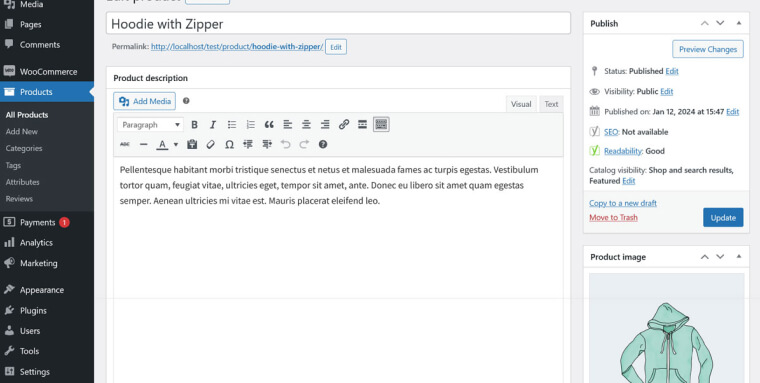
Task: Toggle the toolbar kitchen sink button
Action: [x=381, y=125]
